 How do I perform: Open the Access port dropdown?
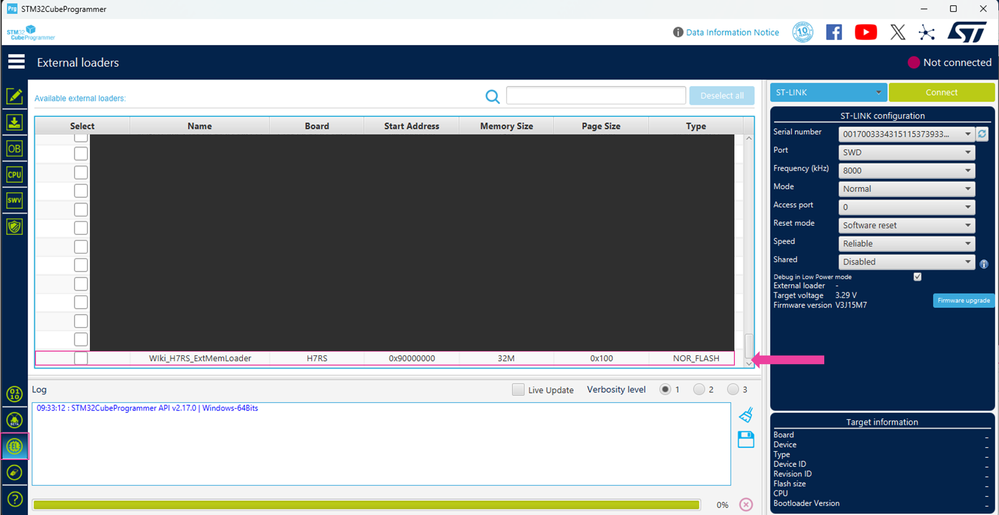click(907, 207)
